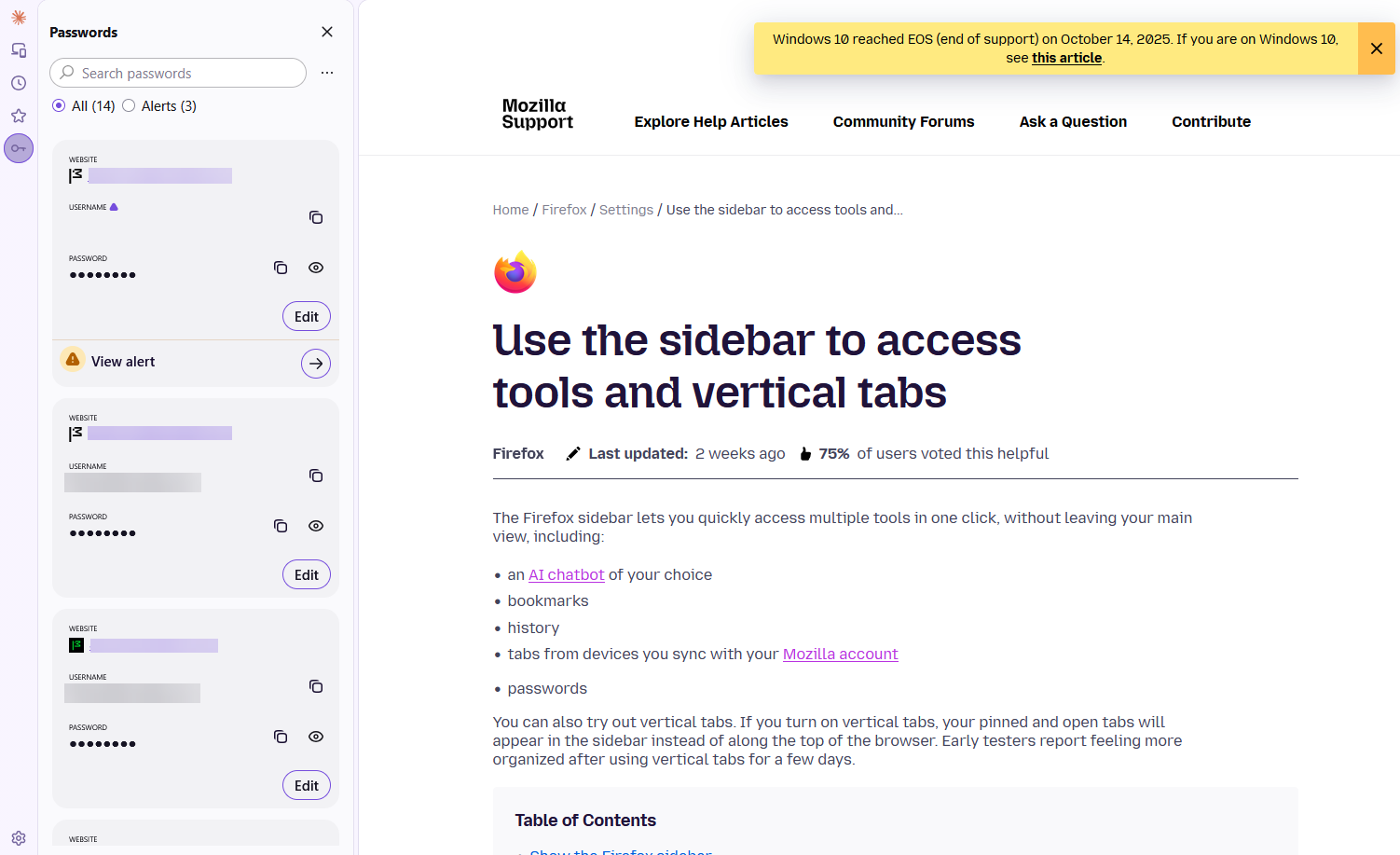Click the Firefox logo above the title

pos(515,272)
